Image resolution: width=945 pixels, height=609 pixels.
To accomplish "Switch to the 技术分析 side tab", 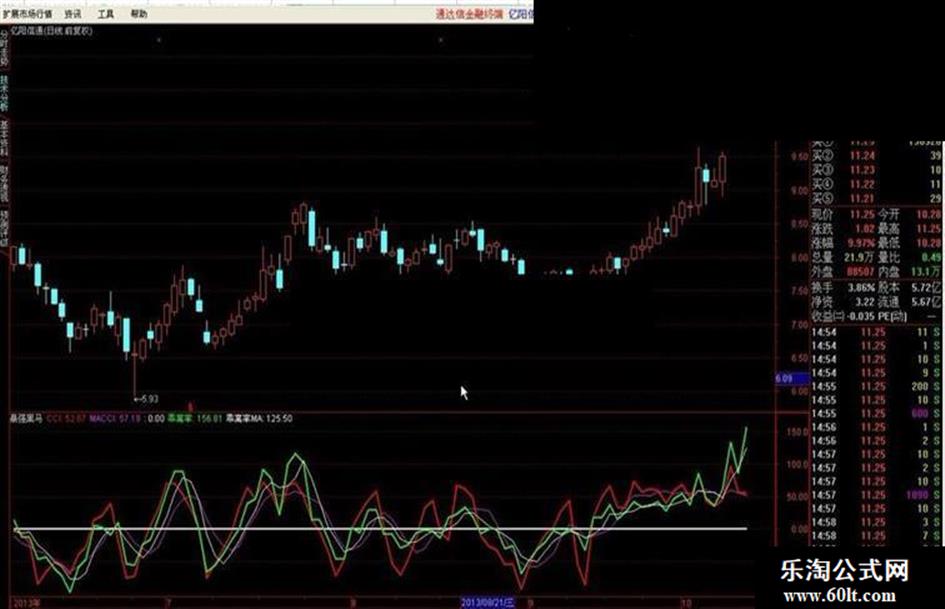I will (4, 93).
